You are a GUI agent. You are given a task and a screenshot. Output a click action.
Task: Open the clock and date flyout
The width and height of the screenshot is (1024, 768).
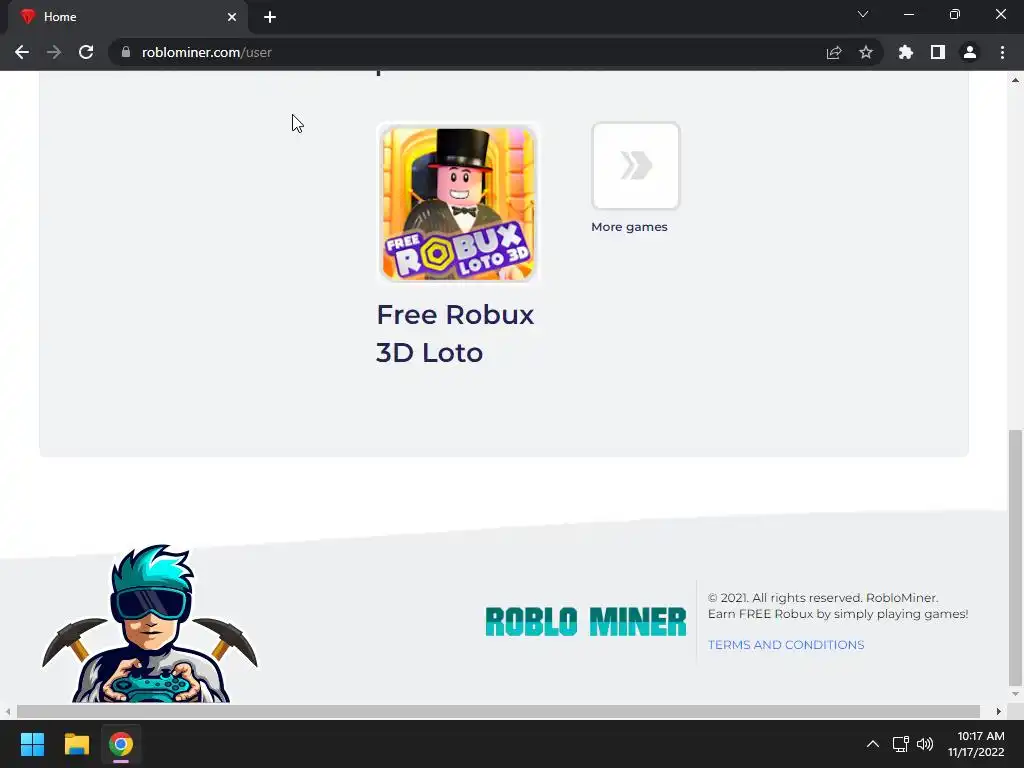click(x=976, y=744)
